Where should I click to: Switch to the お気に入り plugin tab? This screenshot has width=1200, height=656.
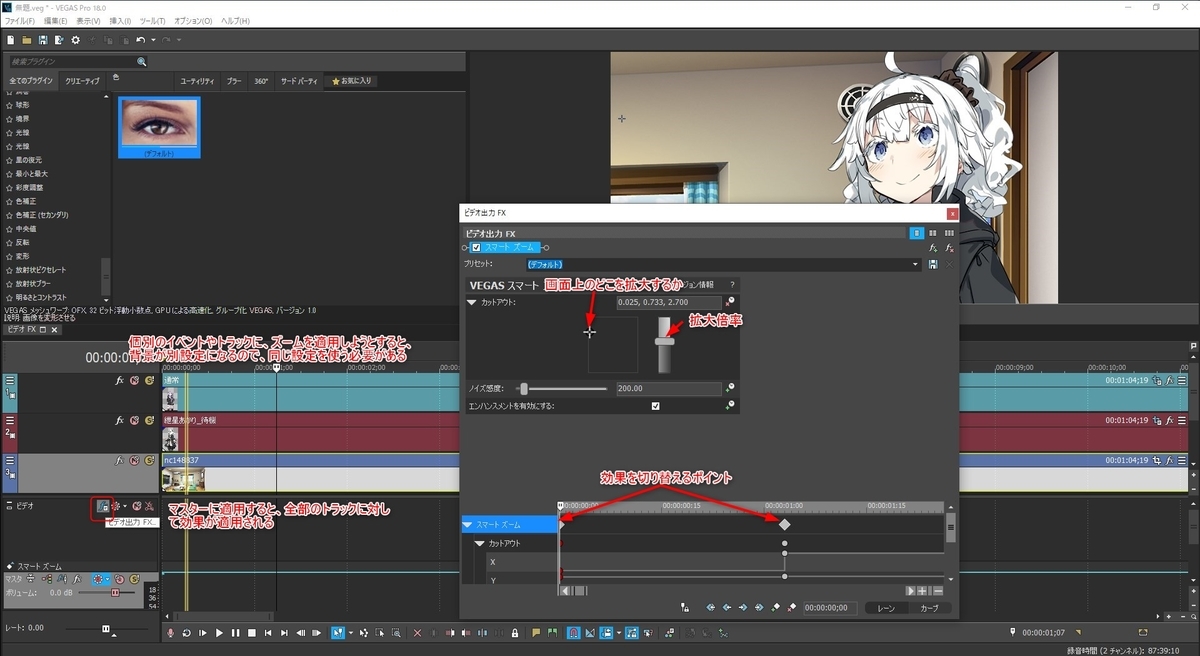[x=352, y=80]
